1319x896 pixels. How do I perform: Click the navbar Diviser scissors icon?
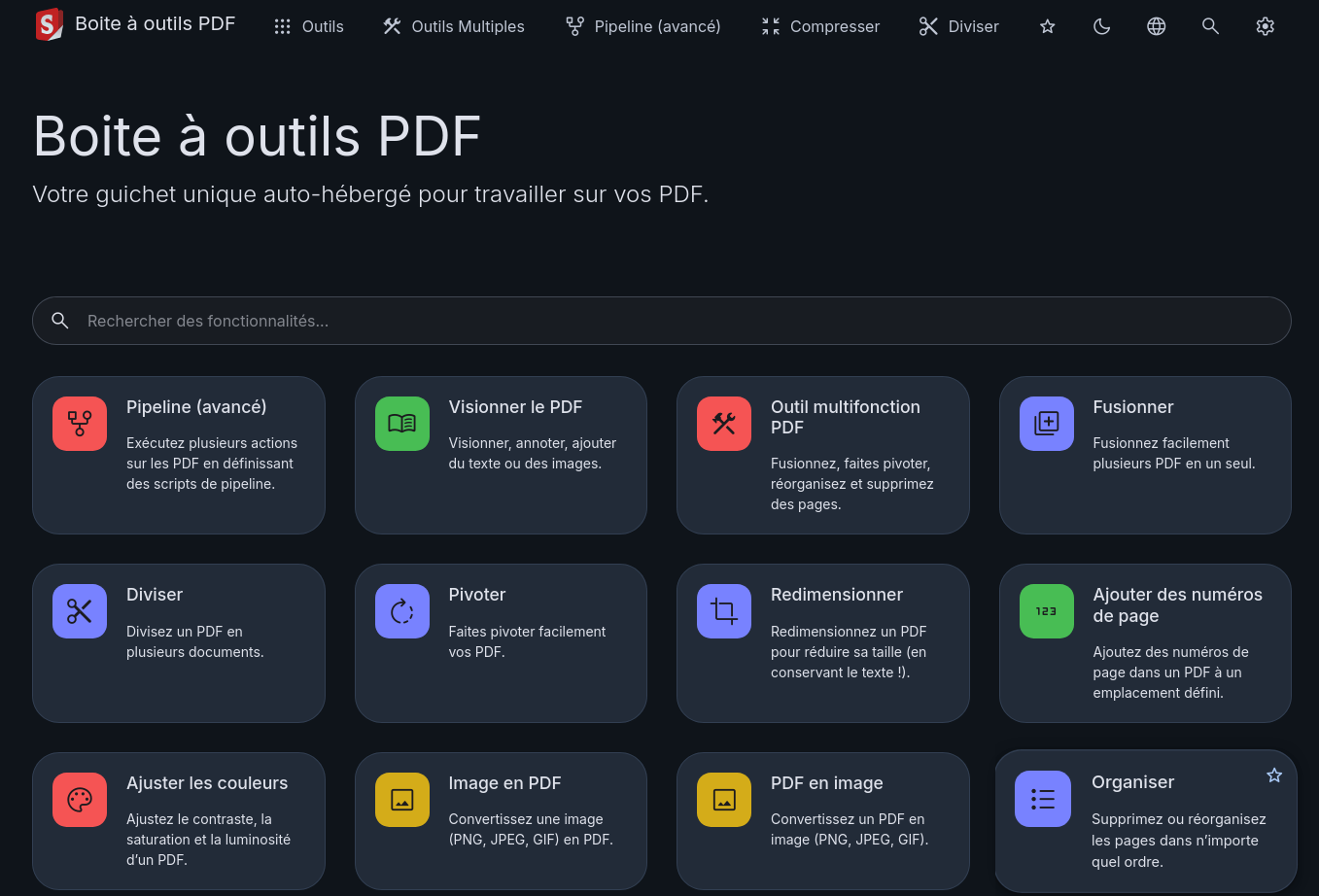tap(928, 26)
